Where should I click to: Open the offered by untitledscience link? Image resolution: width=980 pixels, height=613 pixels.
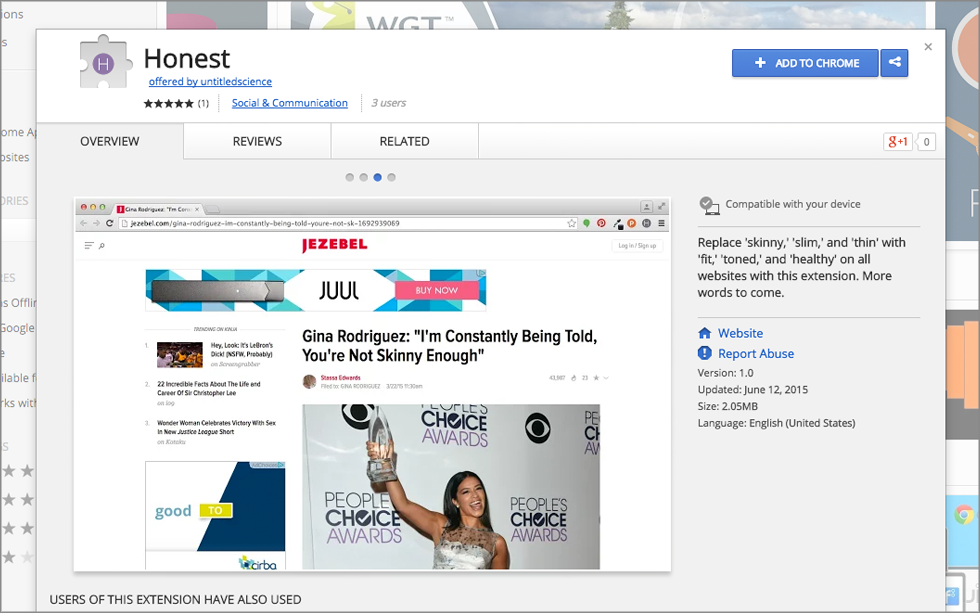click(210, 81)
